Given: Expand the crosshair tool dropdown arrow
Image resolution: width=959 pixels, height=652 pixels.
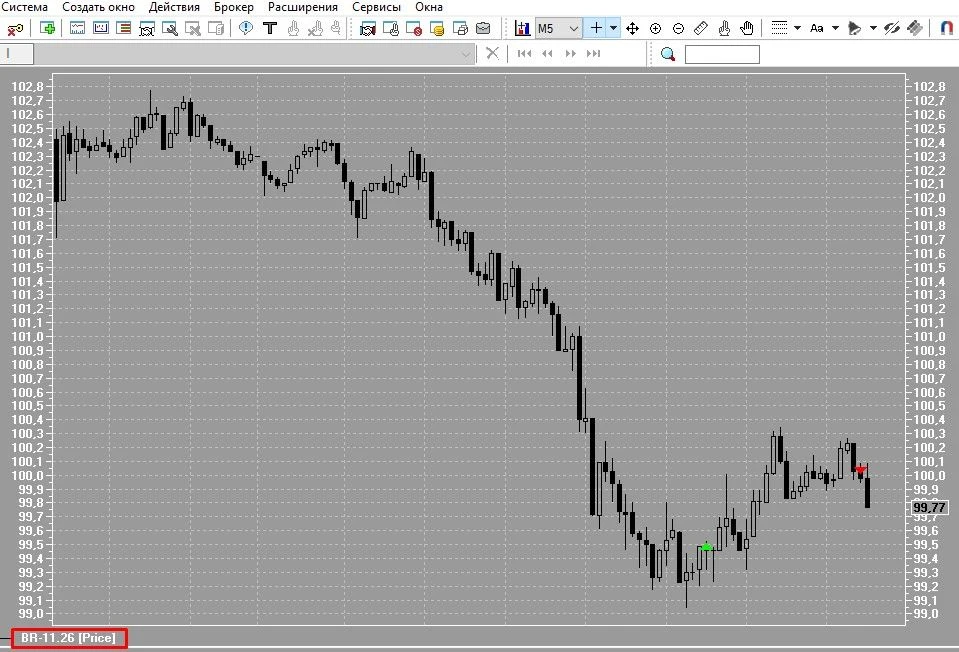Looking at the screenshot, I should 613,28.
